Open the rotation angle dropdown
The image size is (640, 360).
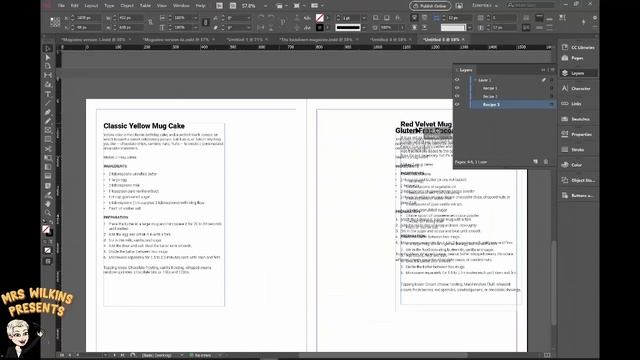coord(249,18)
